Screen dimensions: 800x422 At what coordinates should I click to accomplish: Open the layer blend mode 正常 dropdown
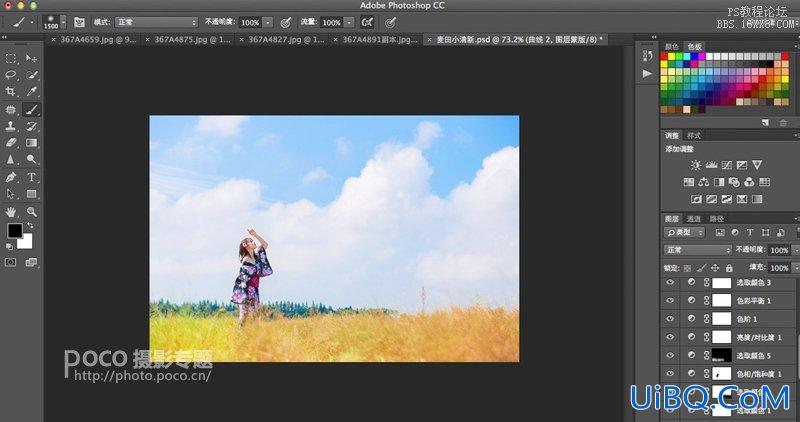pyautogui.click(x=698, y=250)
